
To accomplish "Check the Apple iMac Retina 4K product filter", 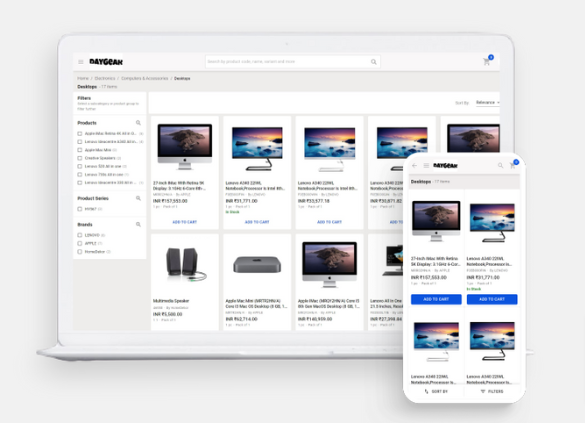I will pos(79,134).
